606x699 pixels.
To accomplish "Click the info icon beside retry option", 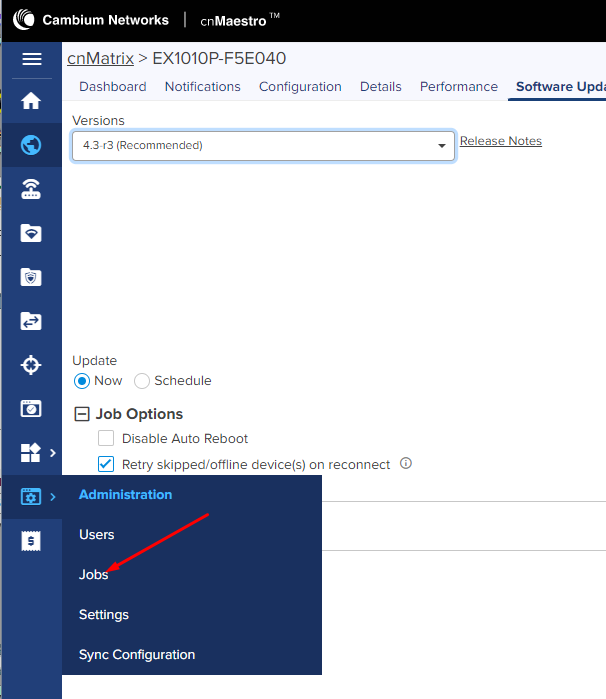I will (x=406, y=464).
